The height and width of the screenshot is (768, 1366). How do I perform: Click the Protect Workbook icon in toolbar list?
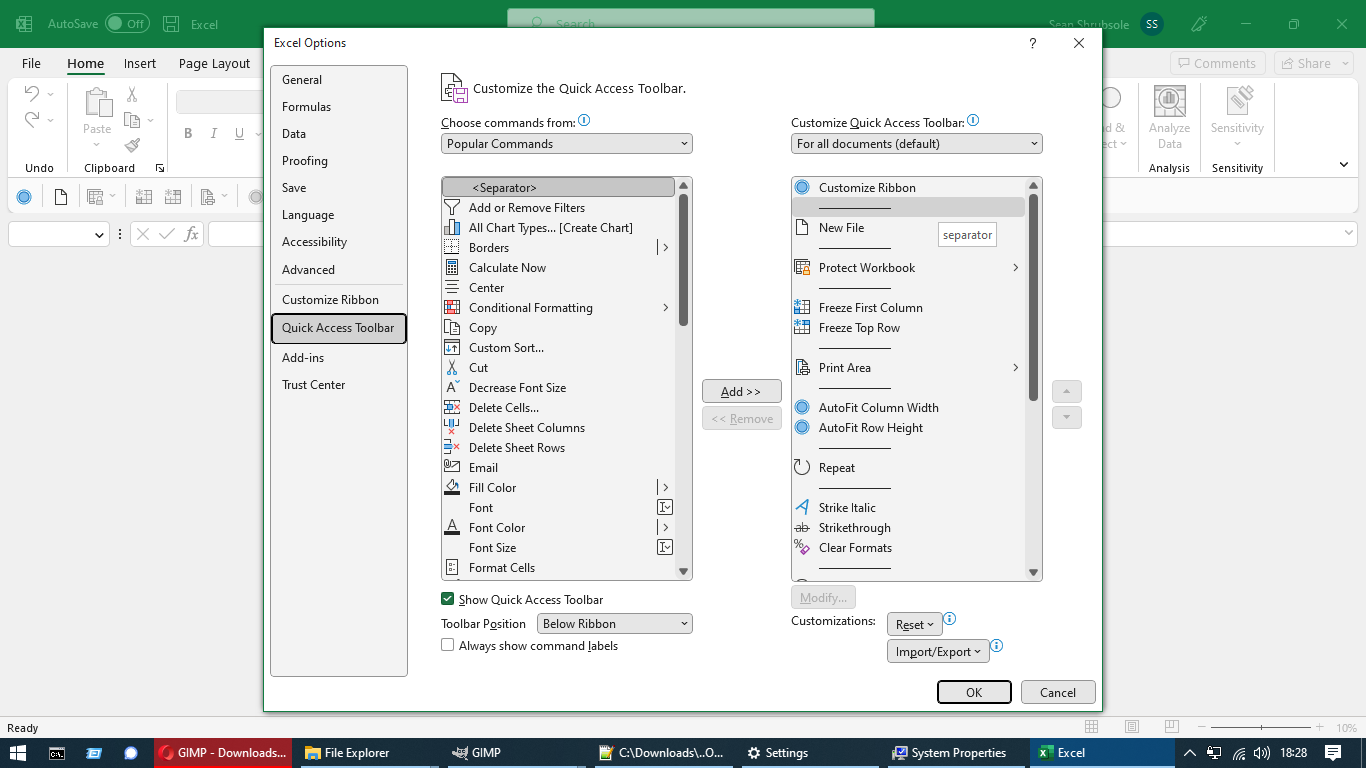802,268
